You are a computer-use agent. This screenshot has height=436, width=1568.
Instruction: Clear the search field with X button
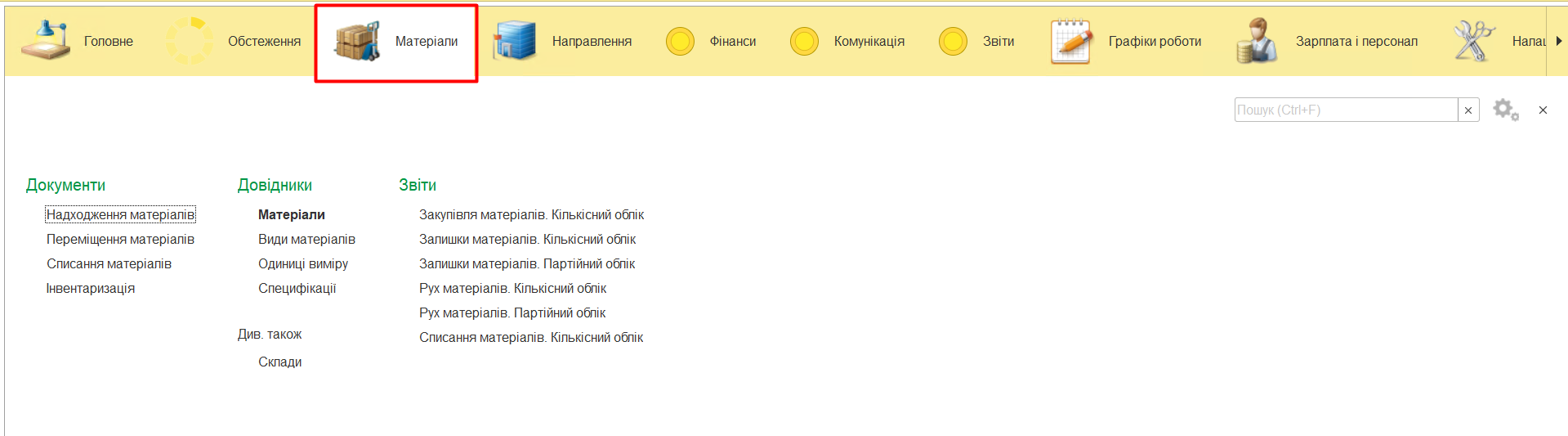pyautogui.click(x=1468, y=110)
